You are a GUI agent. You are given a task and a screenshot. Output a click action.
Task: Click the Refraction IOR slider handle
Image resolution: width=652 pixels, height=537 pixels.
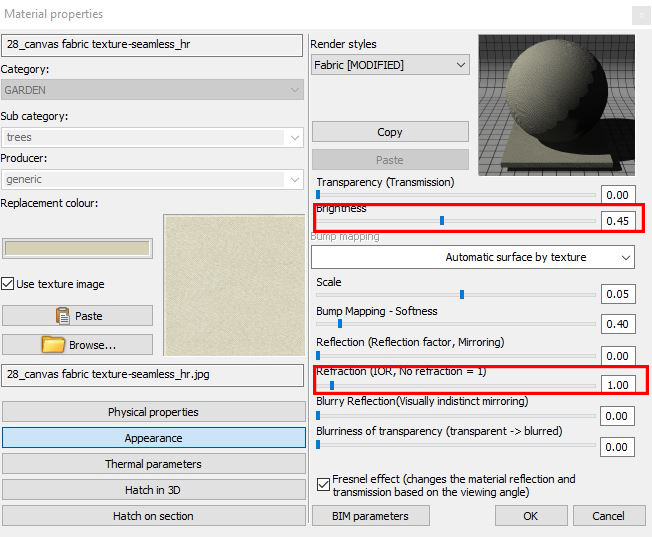[x=332, y=385]
